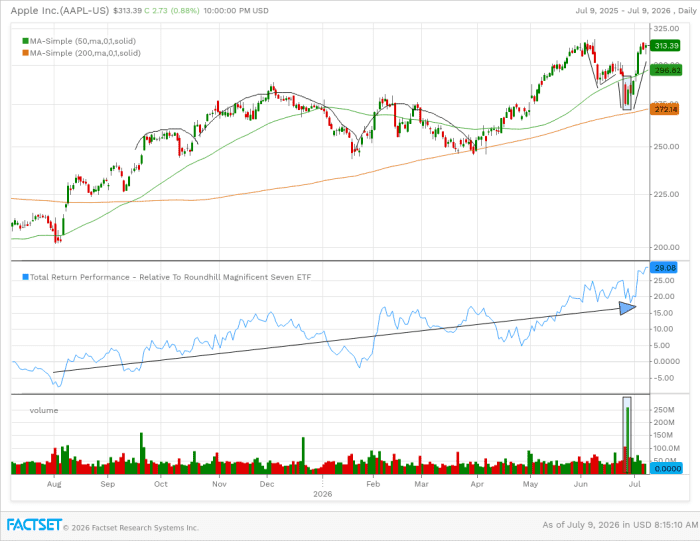
Task: Click the 15.00 relative performance axis label
Action: point(664,313)
